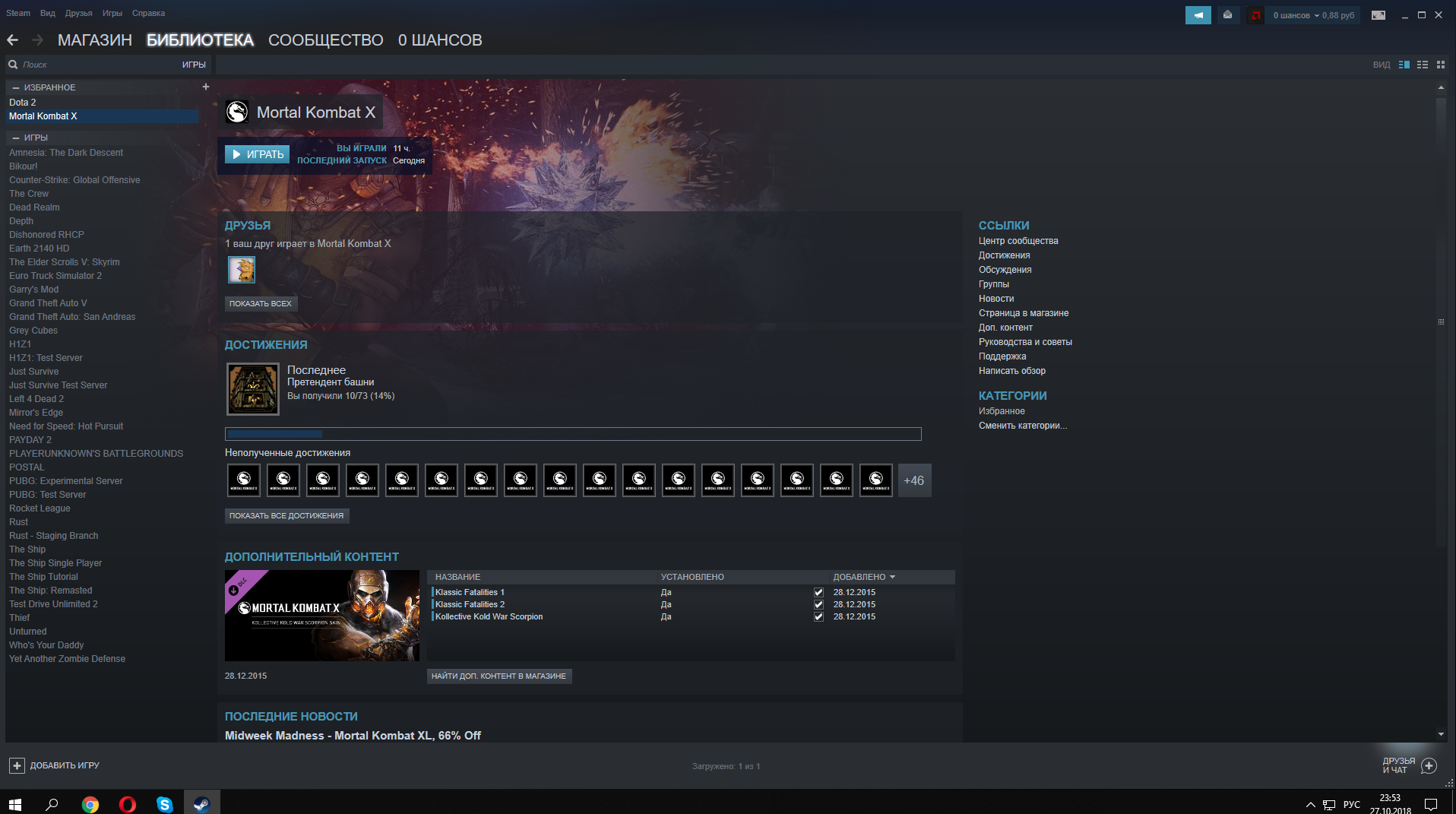The image size is (1456, 814).
Task: Click the back navigation arrow
Action: click(x=12, y=40)
